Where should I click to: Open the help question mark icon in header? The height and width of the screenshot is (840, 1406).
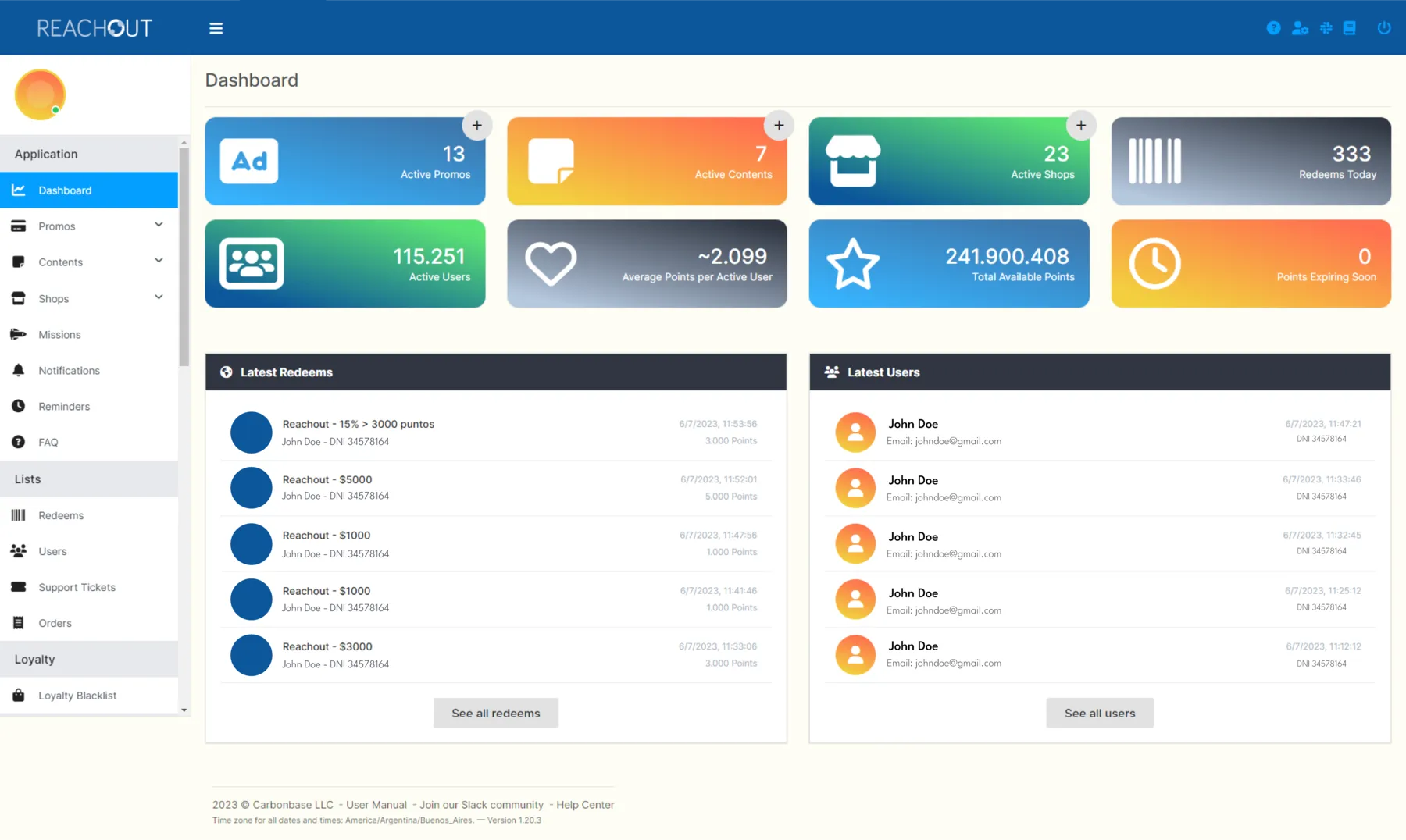point(1273,28)
